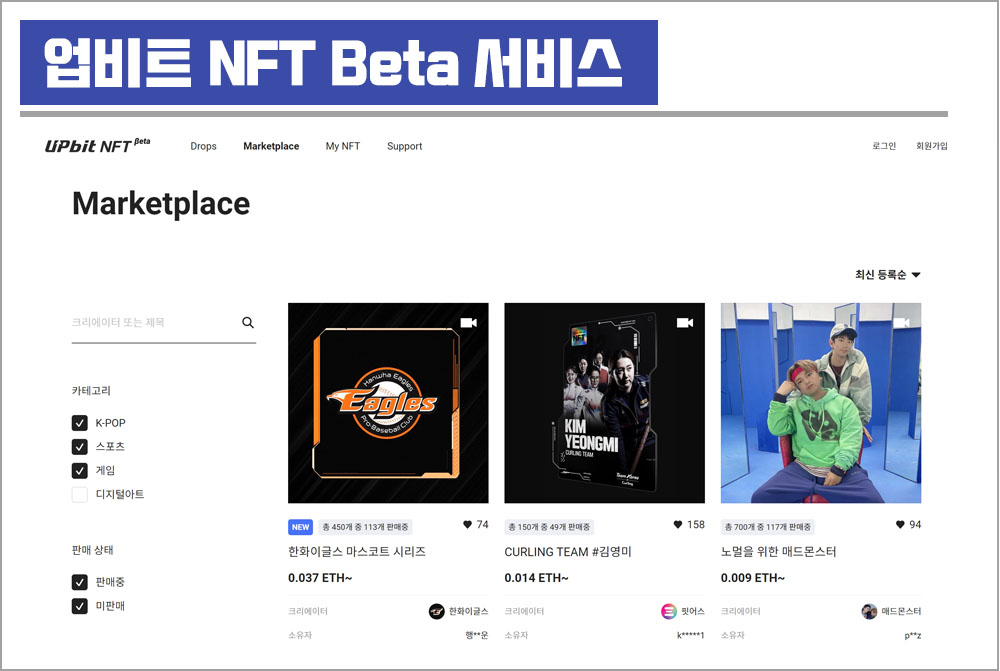Viewport: 1000px width, 671px height.
Task: Uncheck the K-POP category checkbox
Action: point(80,423)
